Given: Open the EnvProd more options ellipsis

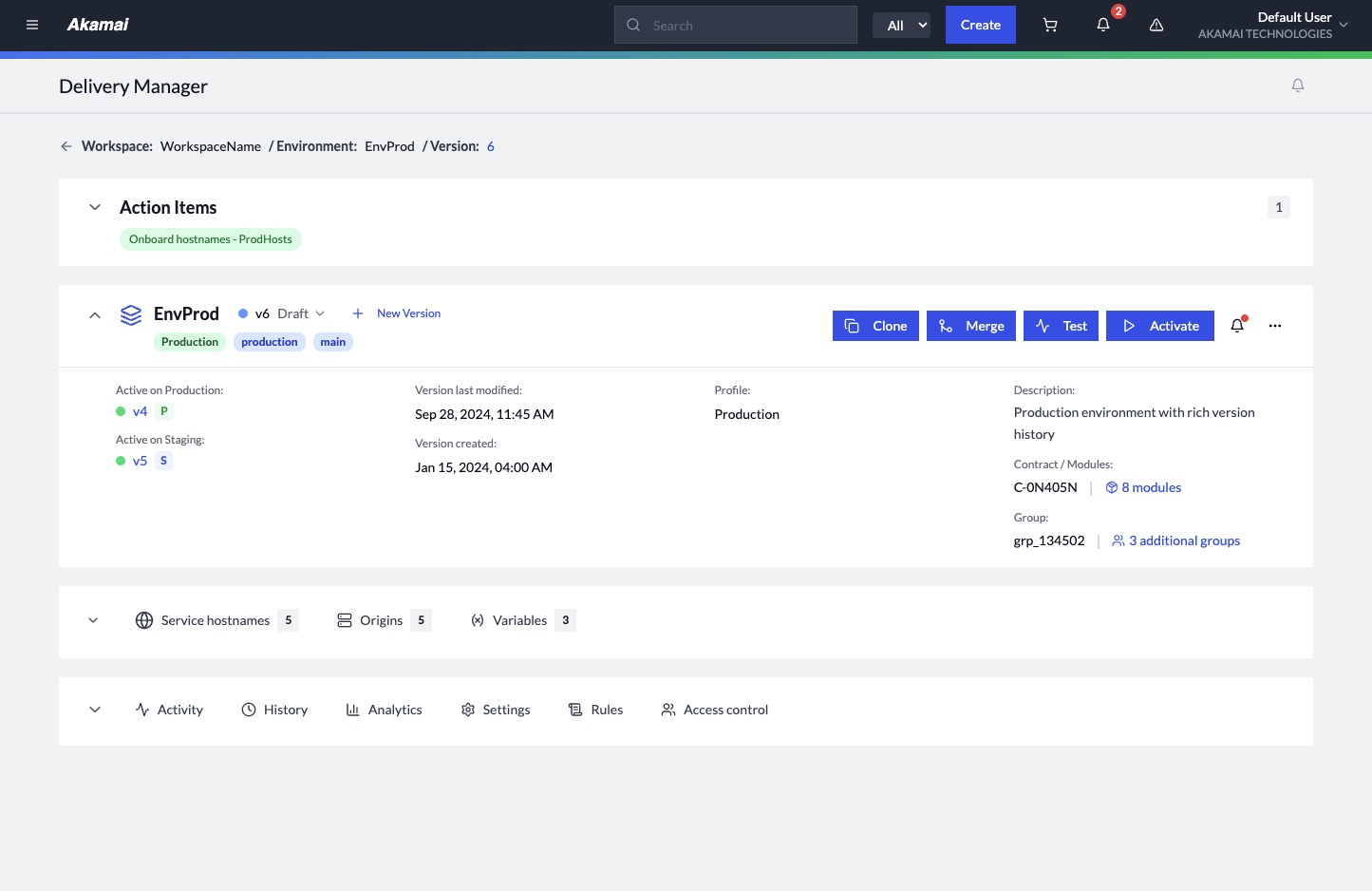Looking at the screenshot, I should pos(1275,326).
